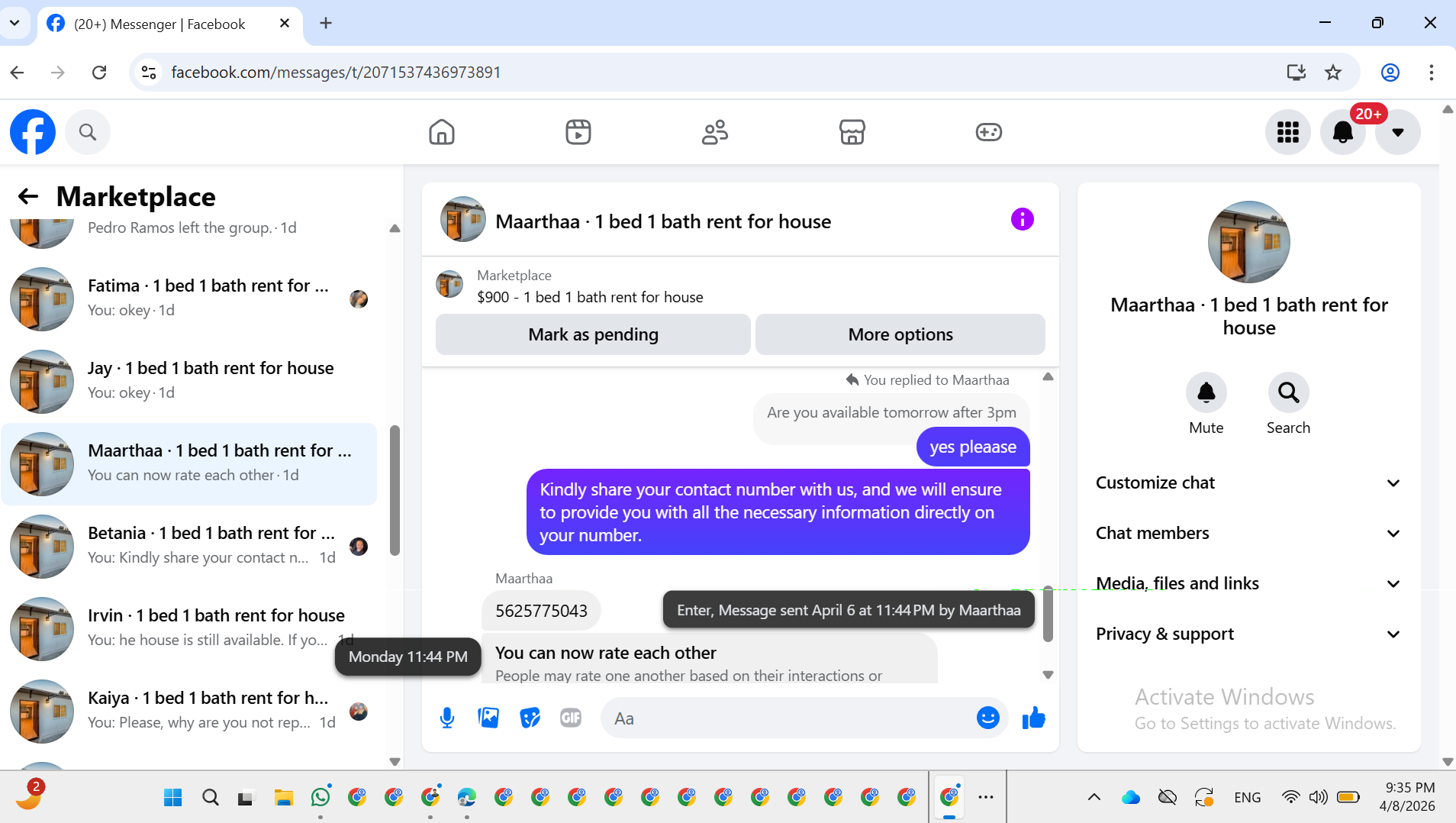
Task: Show hidden system tray icons
Action: pyautogui.click(x=1094, y=798)
